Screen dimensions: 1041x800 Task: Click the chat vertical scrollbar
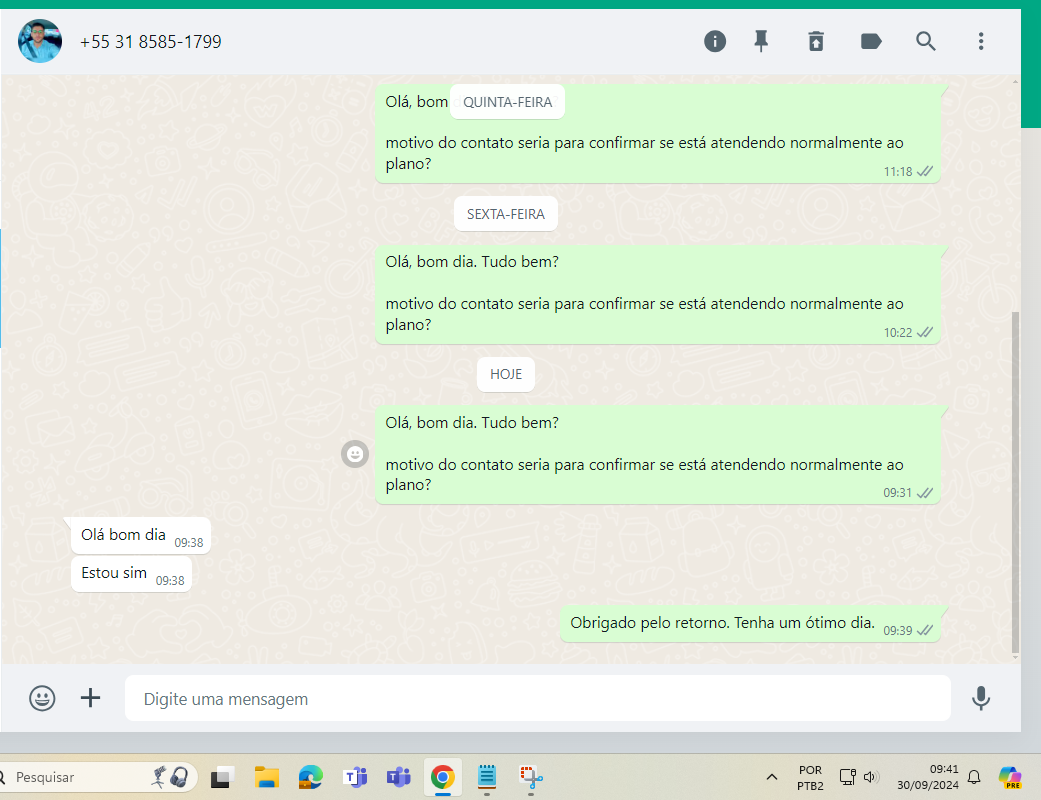click(1016, 480)
